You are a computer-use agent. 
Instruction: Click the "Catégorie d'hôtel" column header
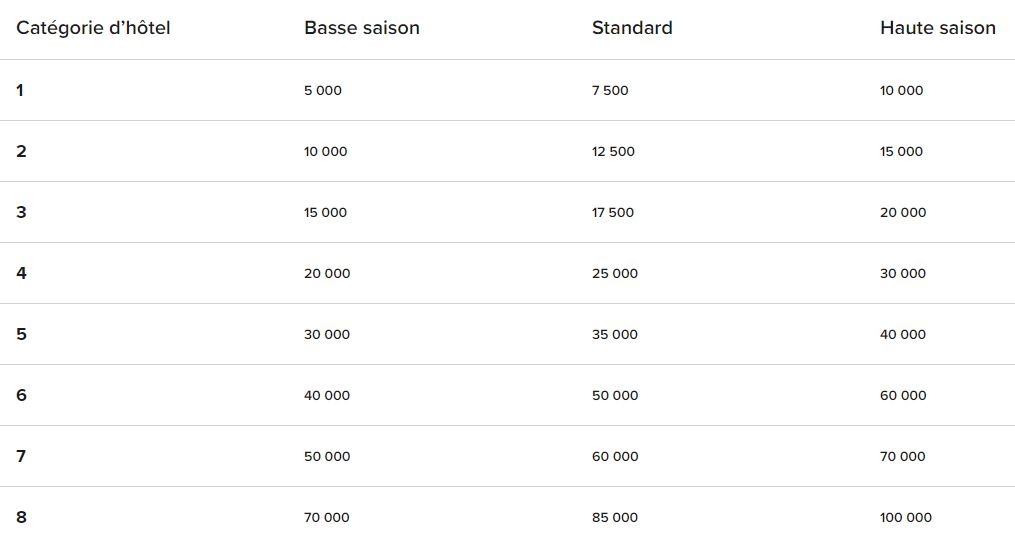pyautogui.click(x=93, y=28)
